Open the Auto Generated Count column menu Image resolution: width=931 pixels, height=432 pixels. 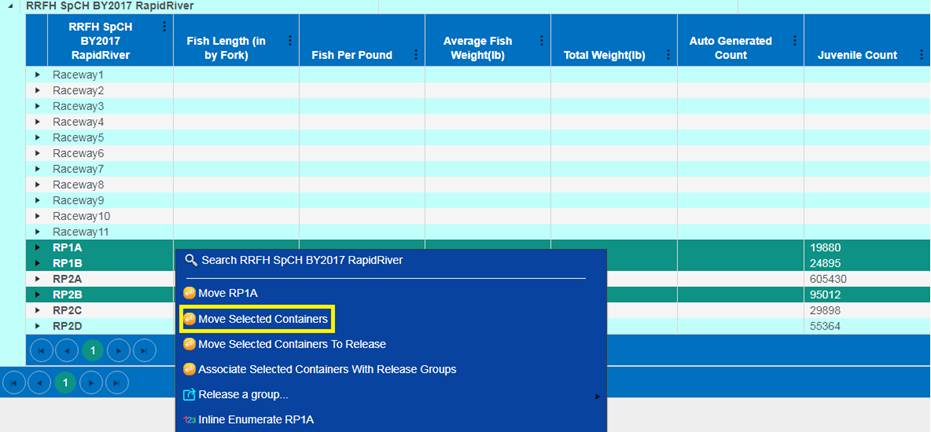(x=795, y=41)
